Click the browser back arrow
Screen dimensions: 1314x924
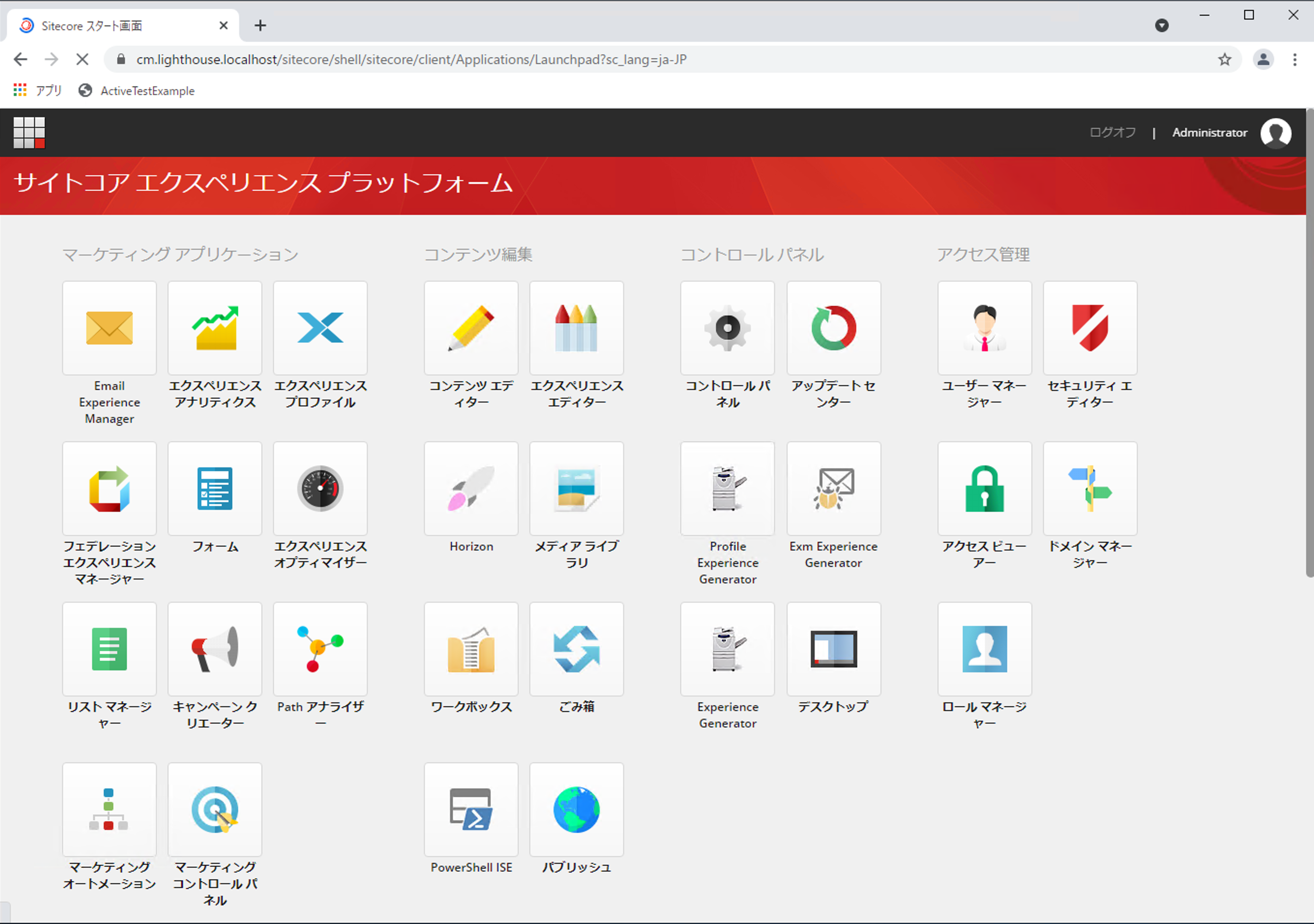[21, 60]
